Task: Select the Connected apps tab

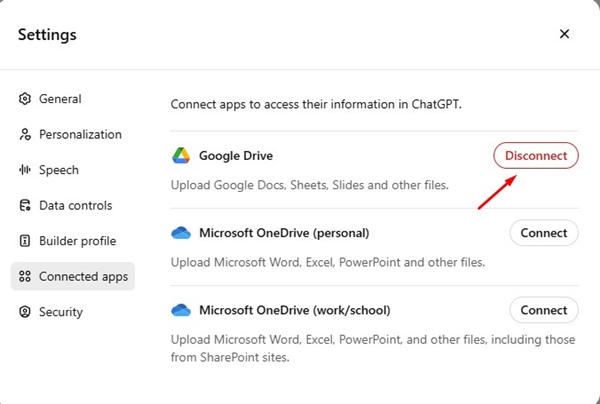Action: coord(73,277)
